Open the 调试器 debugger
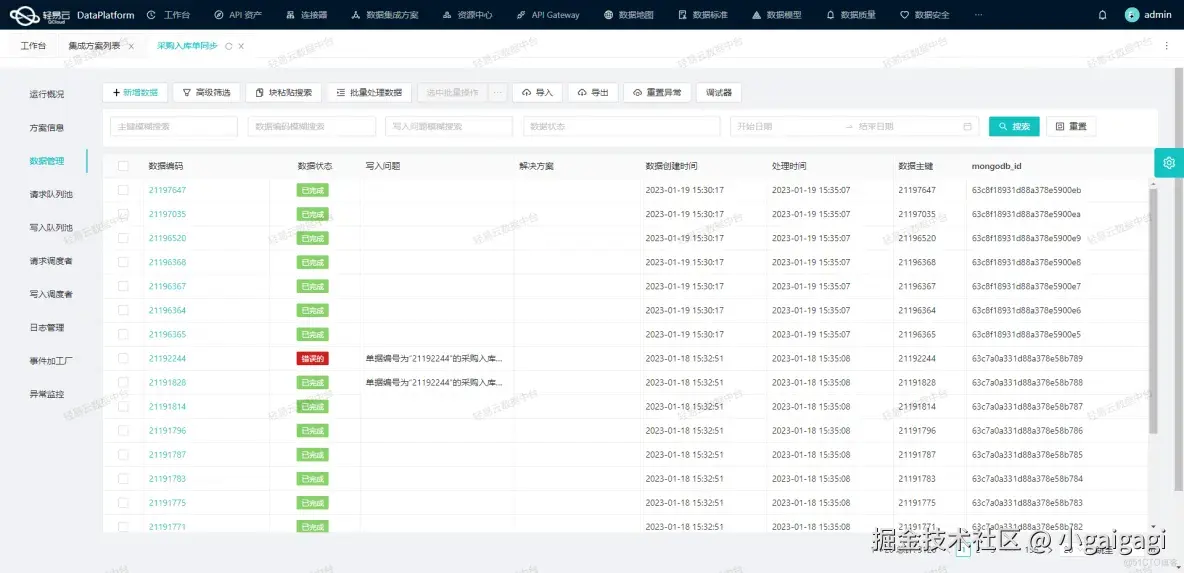Viewport: 1184px width, 573px height. [718, 92]
